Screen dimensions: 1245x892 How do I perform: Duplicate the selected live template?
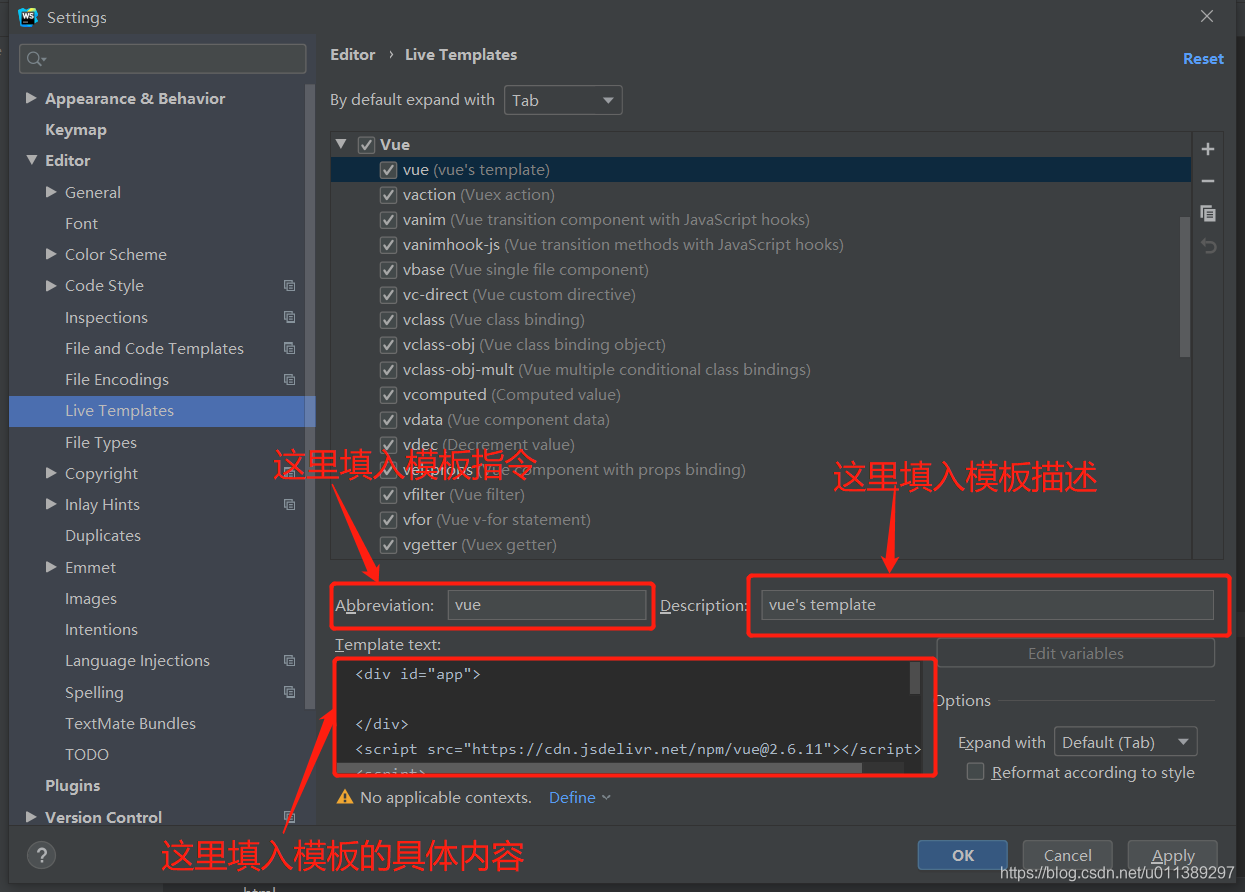point(1208,213)
